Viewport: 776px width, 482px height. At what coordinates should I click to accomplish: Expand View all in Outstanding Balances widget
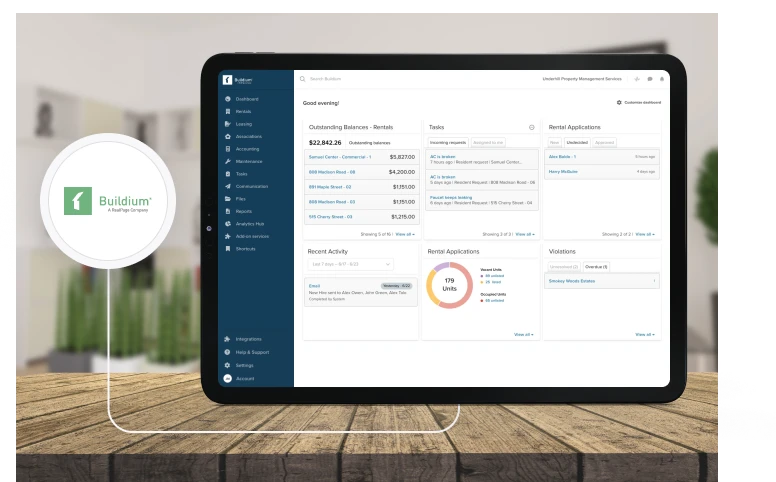(405, 234)
